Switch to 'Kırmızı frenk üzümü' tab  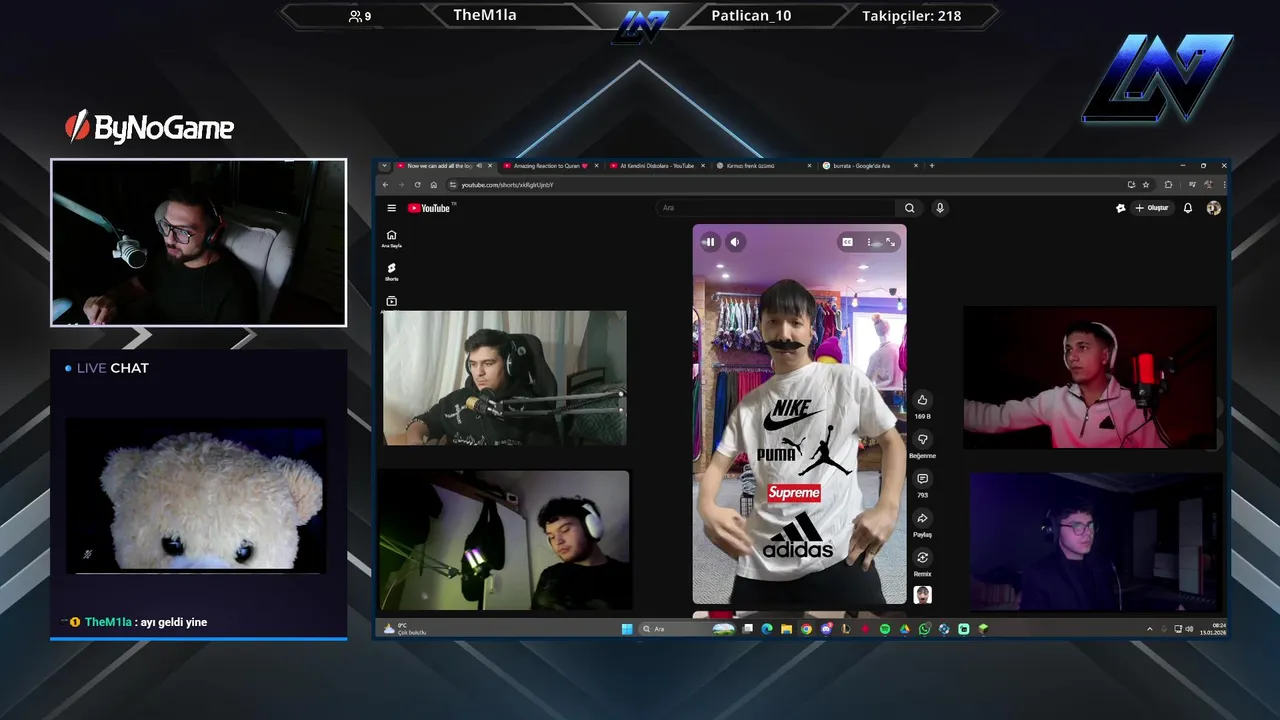click(764, 165)
